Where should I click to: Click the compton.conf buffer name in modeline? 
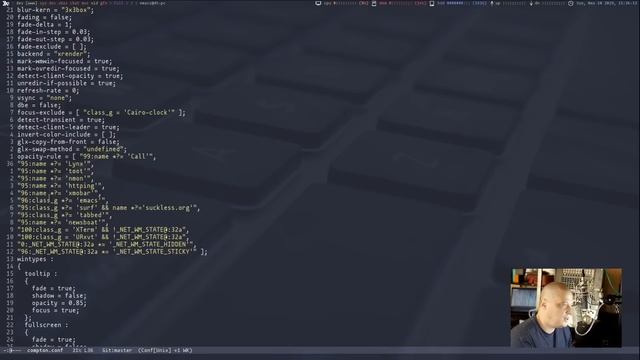pyautogui.click(x=45, y=350)
